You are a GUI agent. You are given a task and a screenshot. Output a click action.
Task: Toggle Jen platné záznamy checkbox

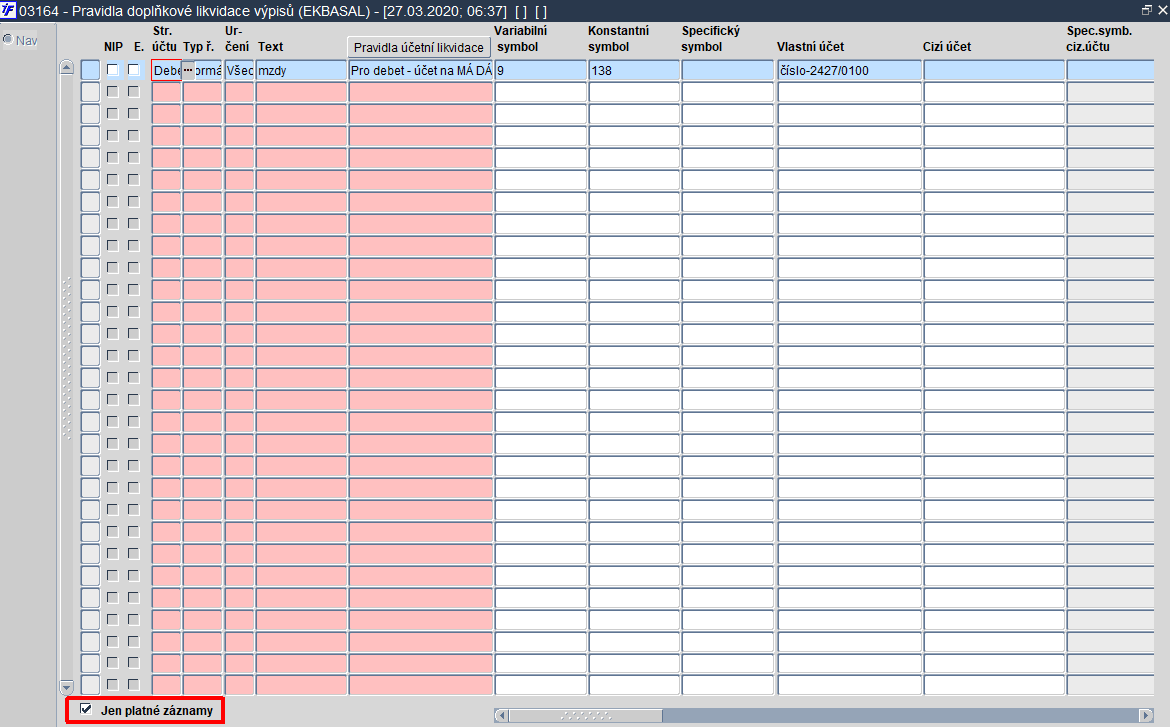pyautogui.click(x=86, y=709)
